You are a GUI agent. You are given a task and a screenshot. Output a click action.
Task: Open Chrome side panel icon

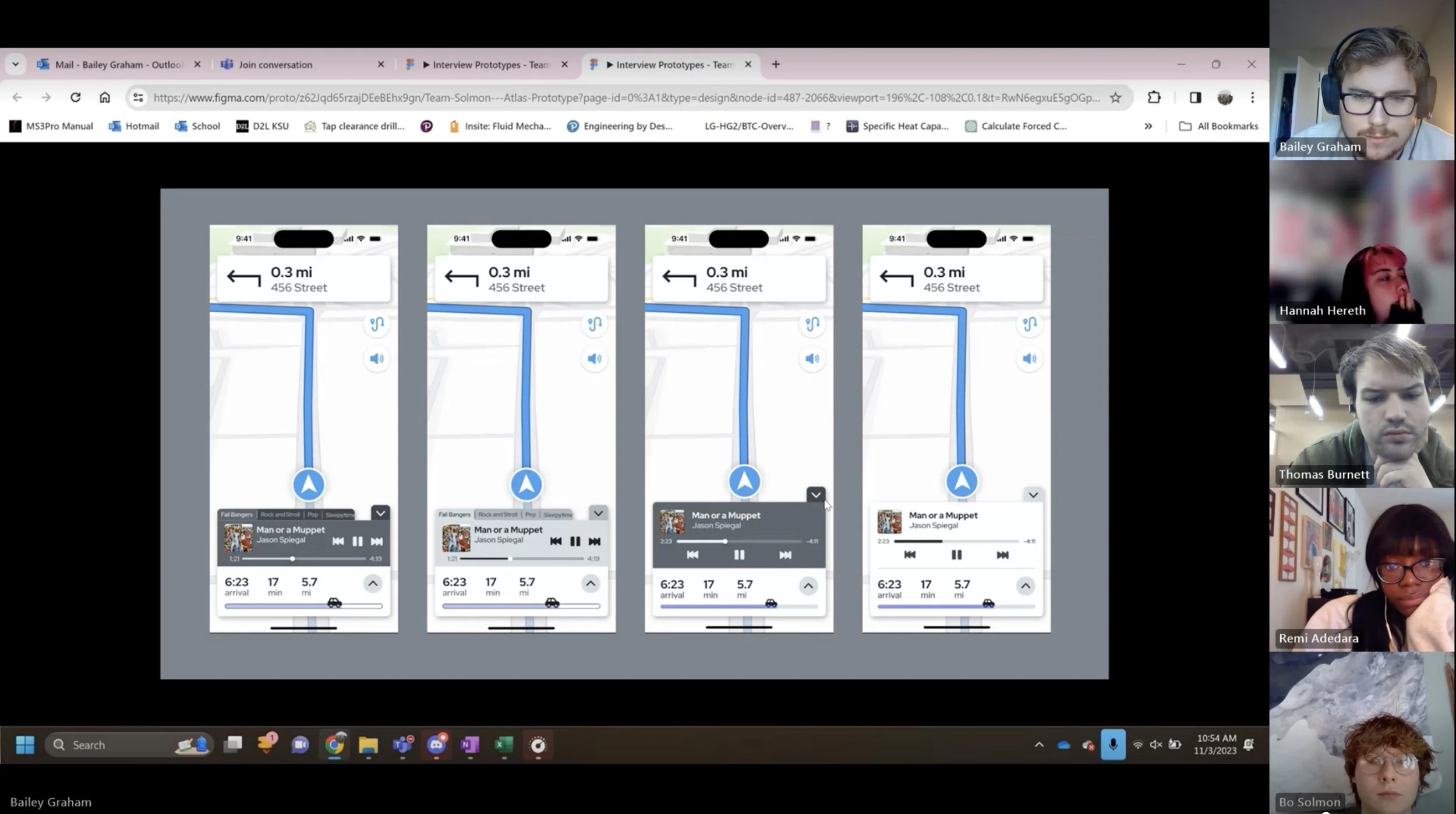click(1195, 97)
